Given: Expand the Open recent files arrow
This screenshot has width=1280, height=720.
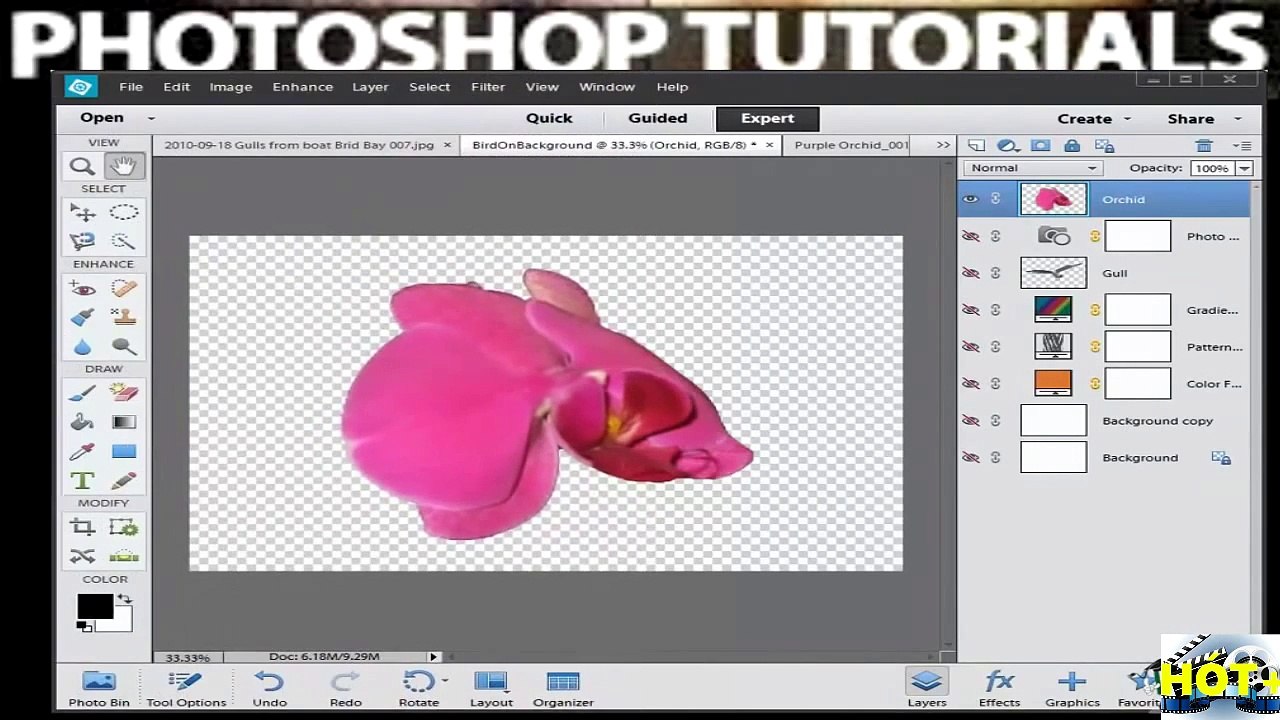Looking at the screenshot, I should click(x=151, y=118).
